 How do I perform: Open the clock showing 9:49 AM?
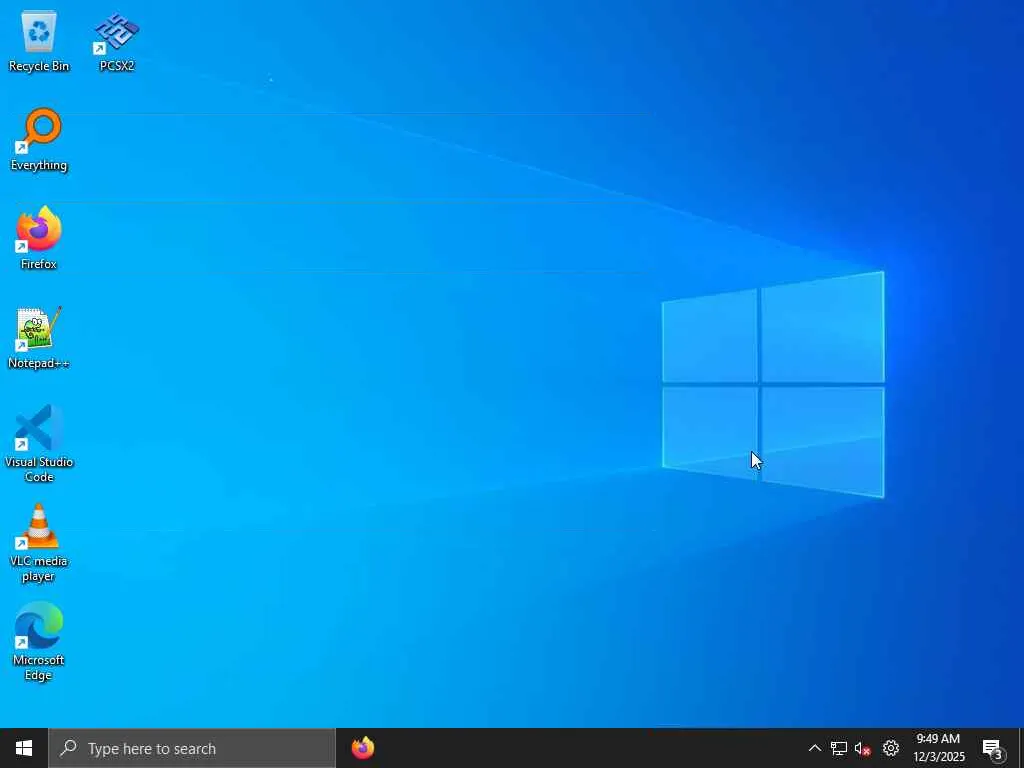[938, 748]
